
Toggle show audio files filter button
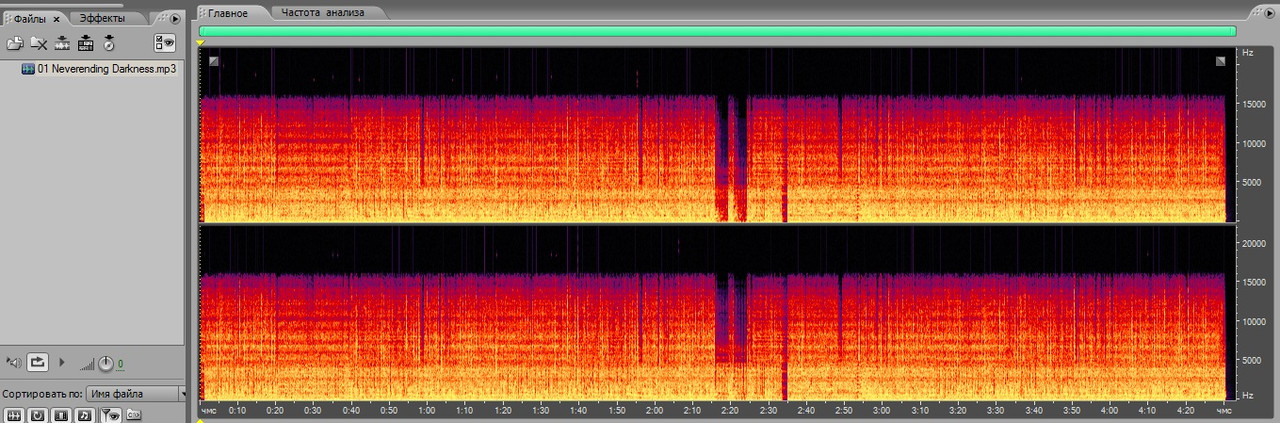click(14, 415)
